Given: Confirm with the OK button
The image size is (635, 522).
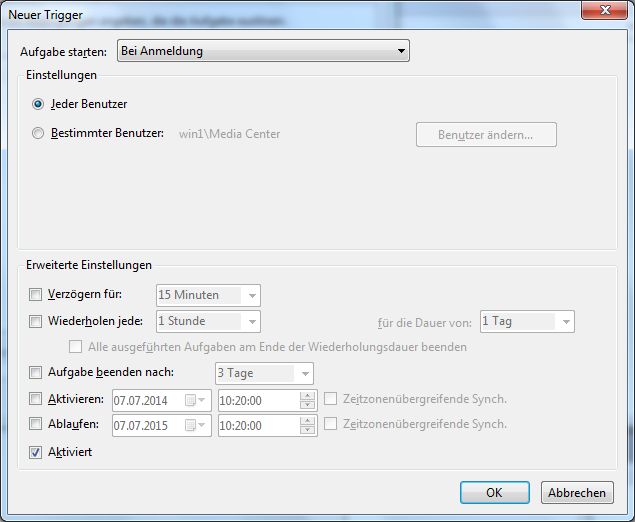Looking at the screenshot, I should coord(494,492).
